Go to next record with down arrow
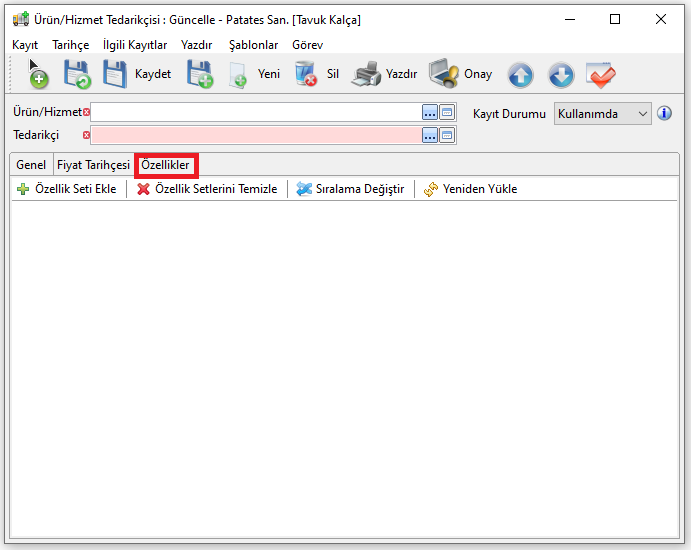Screen dimensions: 691x550 [x=561, y=75]
